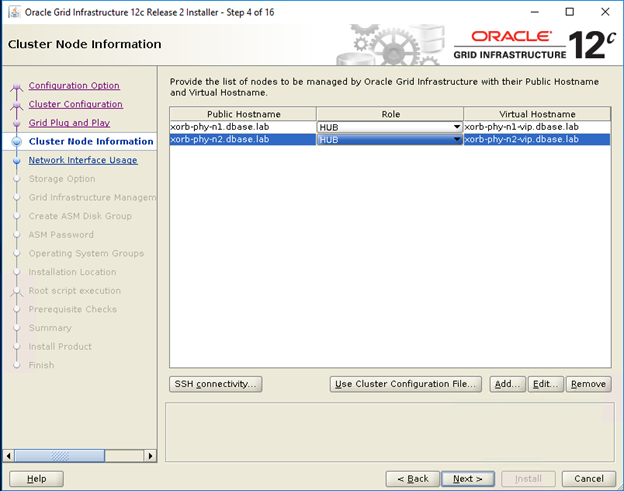Click the Prerequisite Checks step label

(73, 310)
